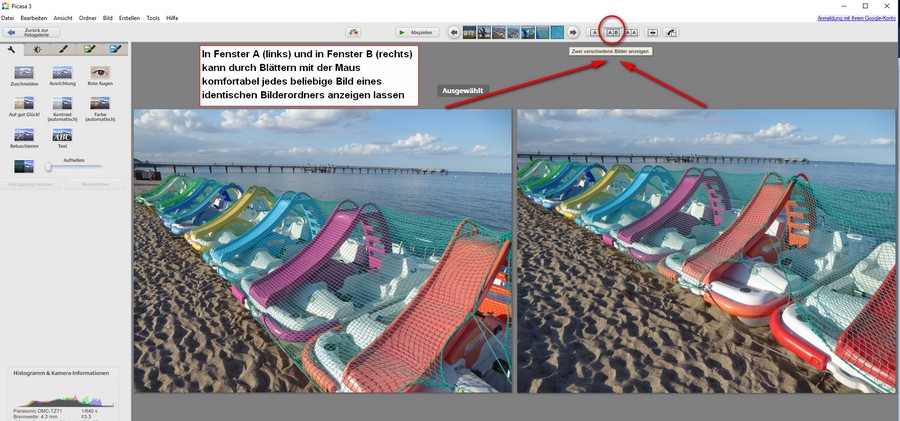Open the Erstellen menu
This screenshot has height=421, width=900.
coord(129,18)
